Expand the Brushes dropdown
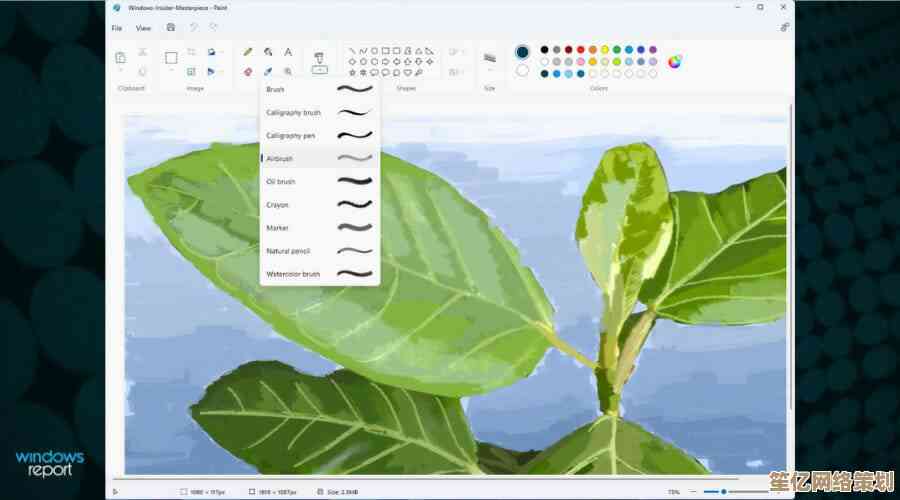The width and height of the screenshot is (900, 500). pyautogui.click(x=319, y=71)
